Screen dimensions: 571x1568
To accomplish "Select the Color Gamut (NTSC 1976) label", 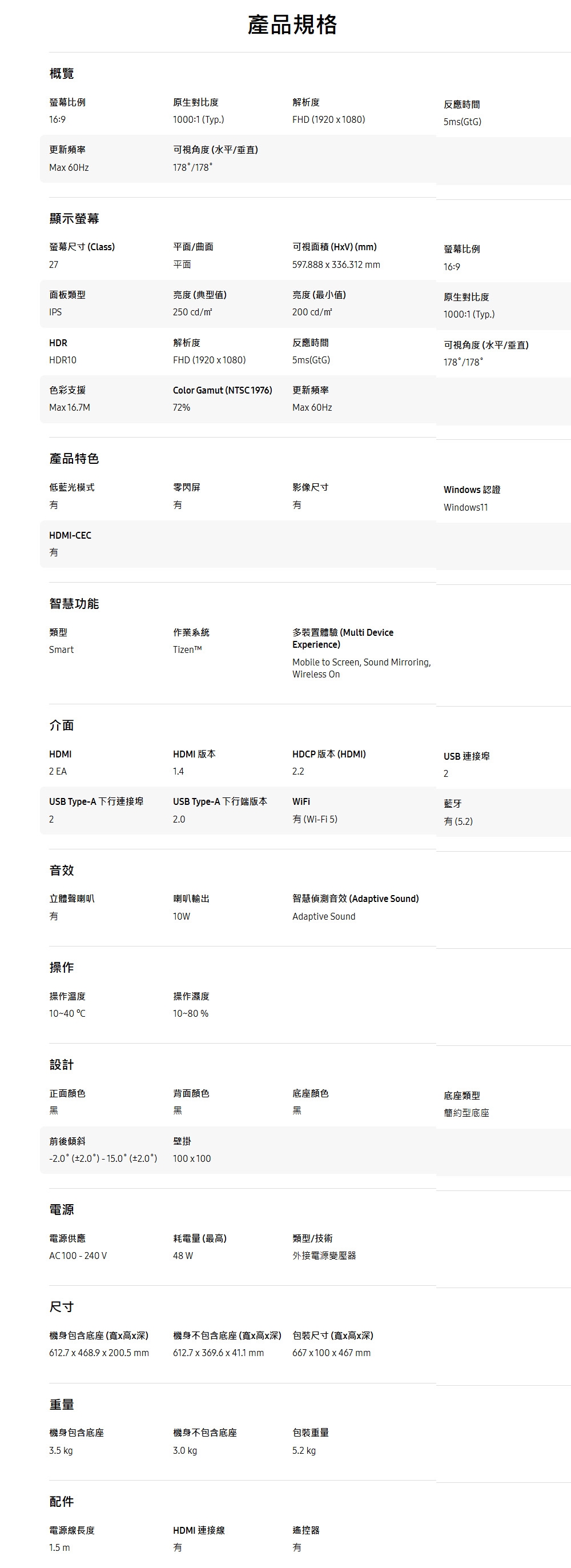I will [222, 390].
